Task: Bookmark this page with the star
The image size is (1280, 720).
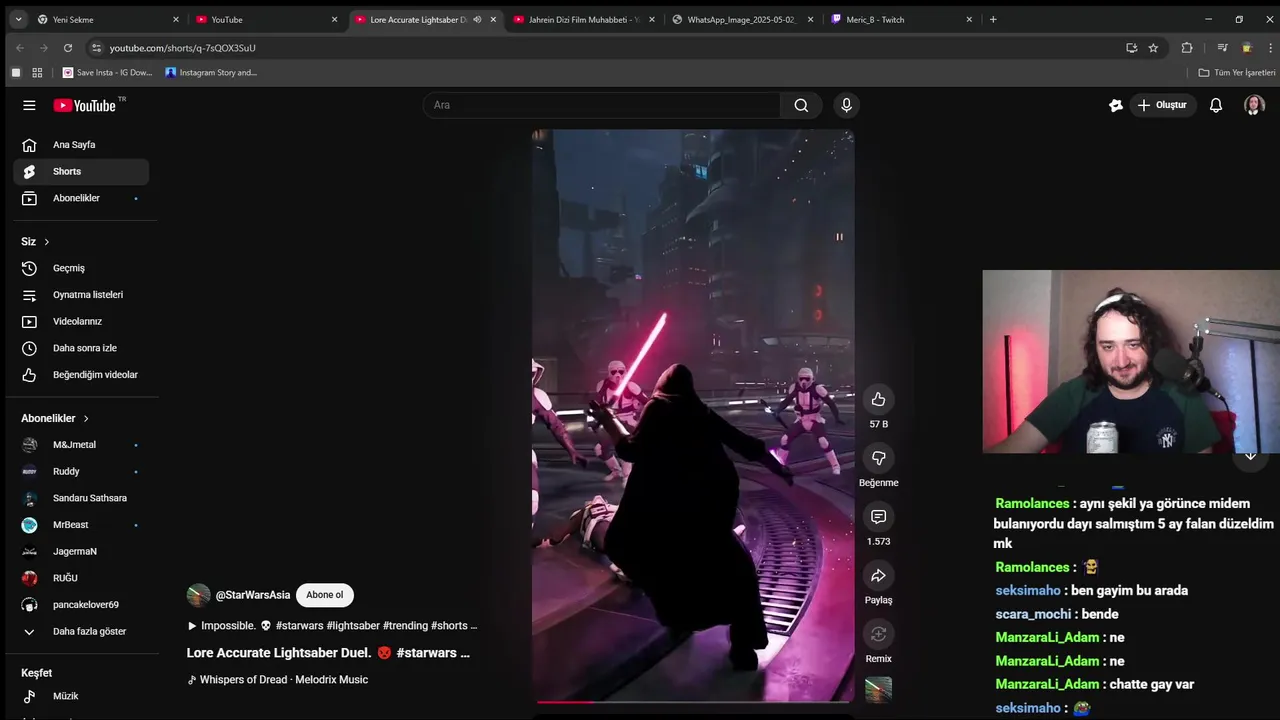Action: pyautogui.click(x=1153, y=48)
